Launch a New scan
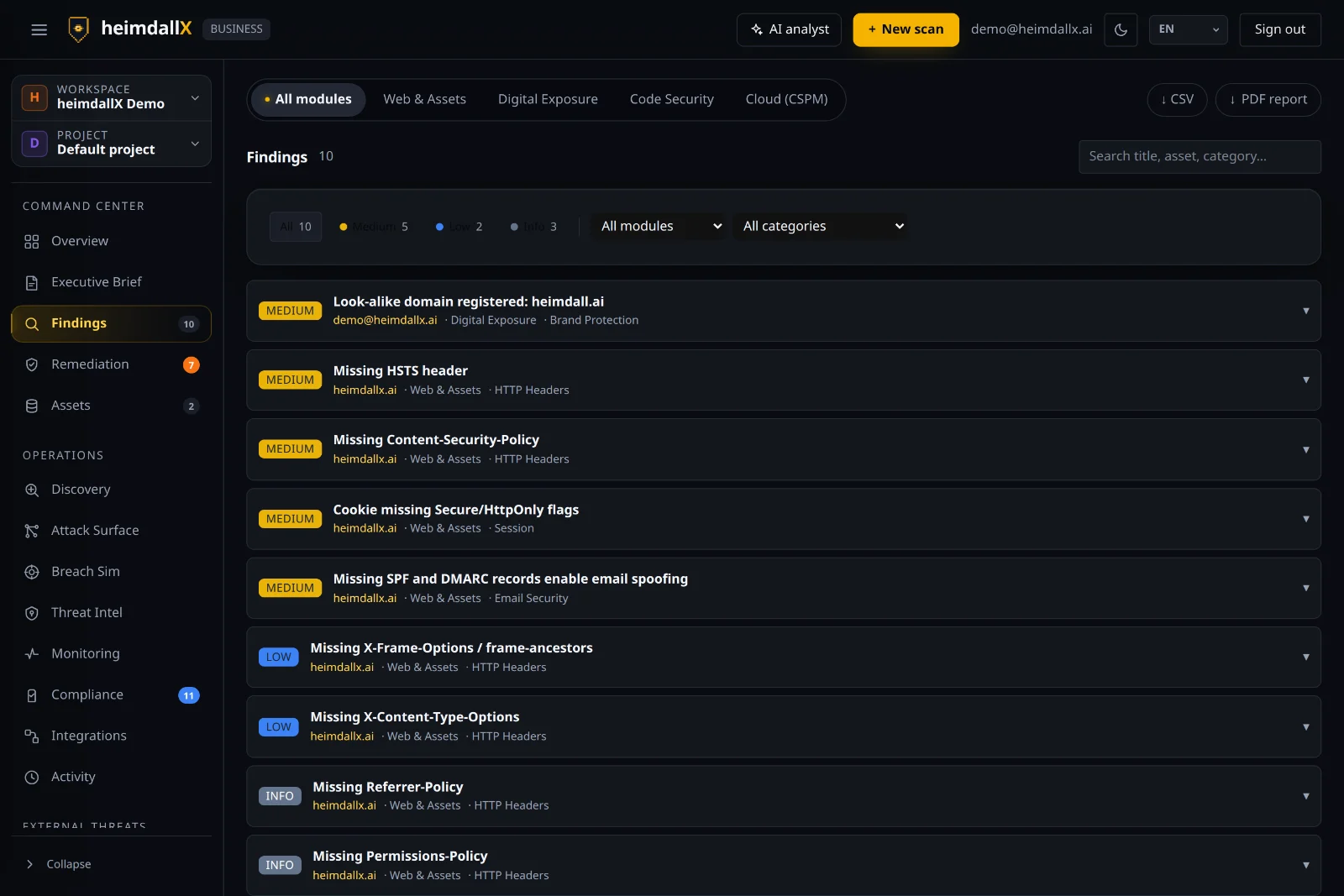 point(906,29)
